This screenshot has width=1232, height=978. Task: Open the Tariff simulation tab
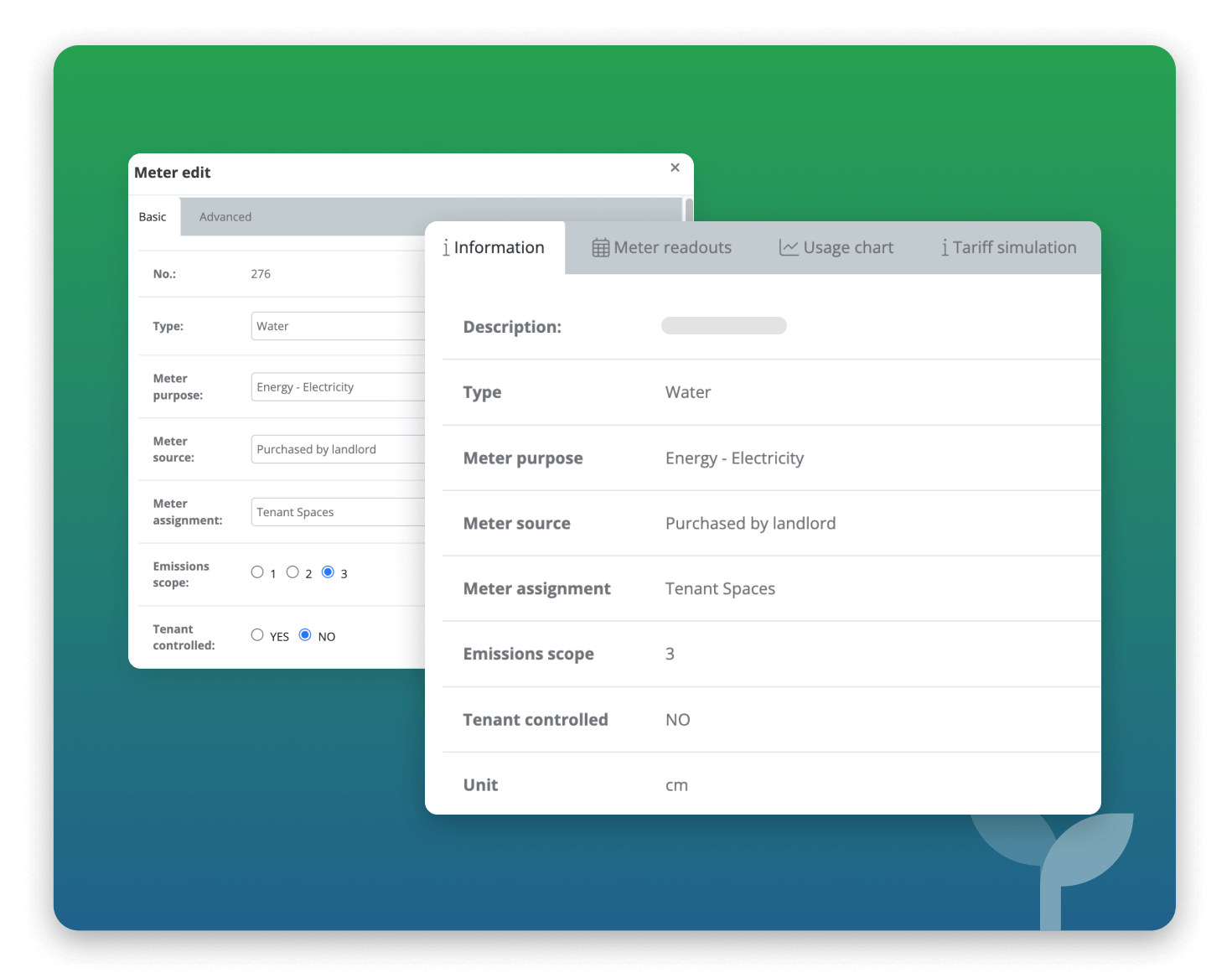1008,247
